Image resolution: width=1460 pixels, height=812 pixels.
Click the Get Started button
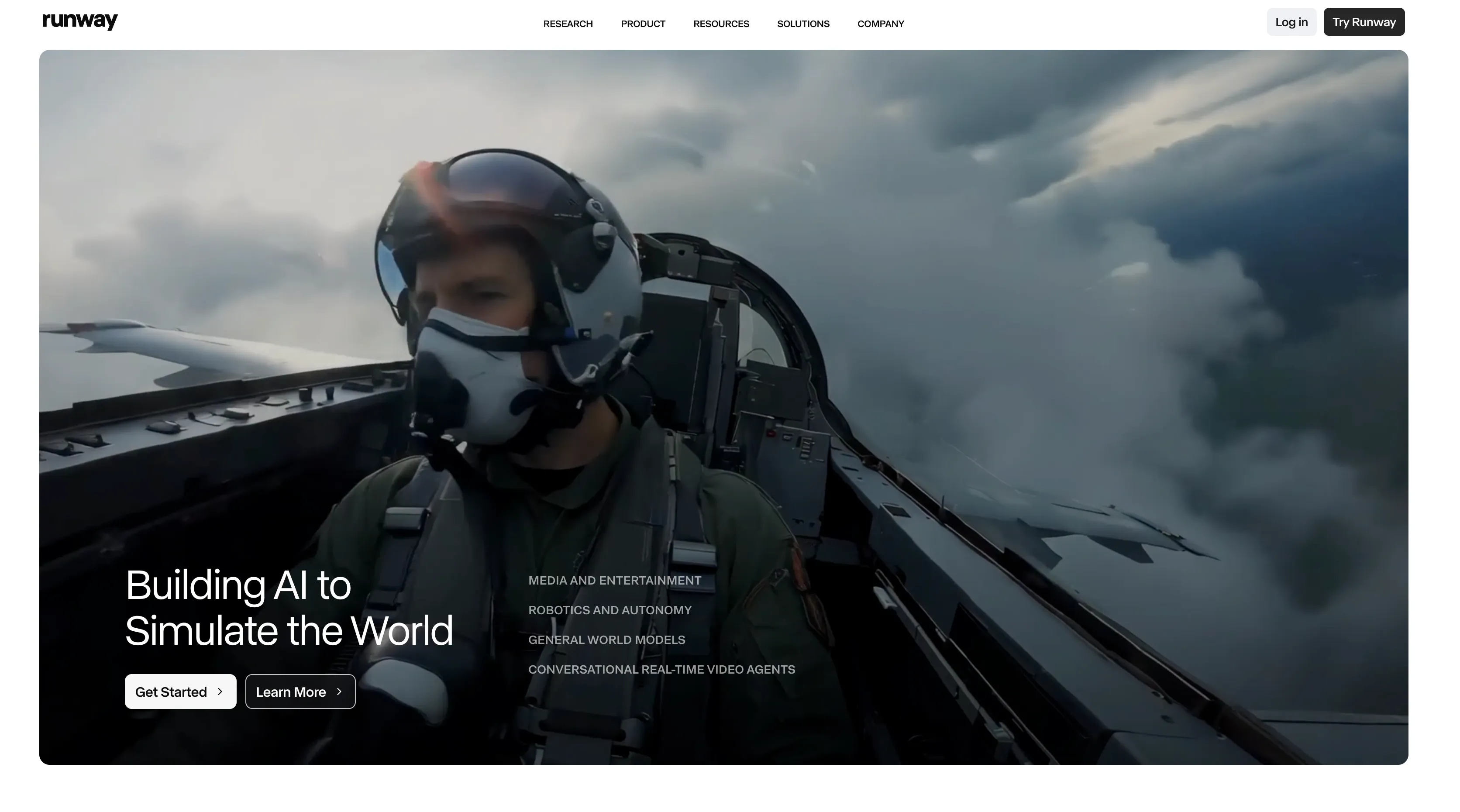point(180,692)
